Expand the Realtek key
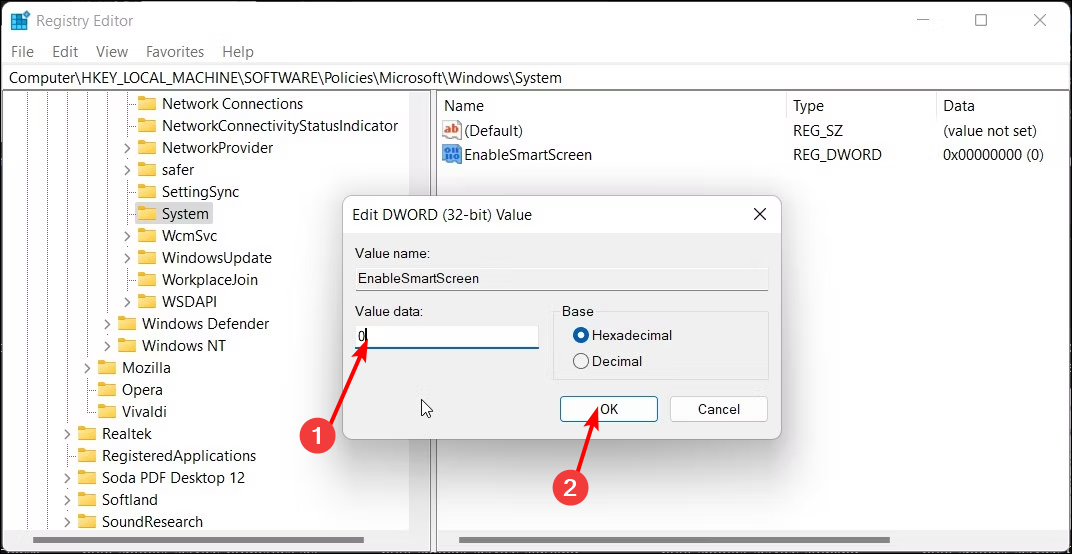Image resolution: width=1072 pixels, height=554 pixels. (67, 434)
